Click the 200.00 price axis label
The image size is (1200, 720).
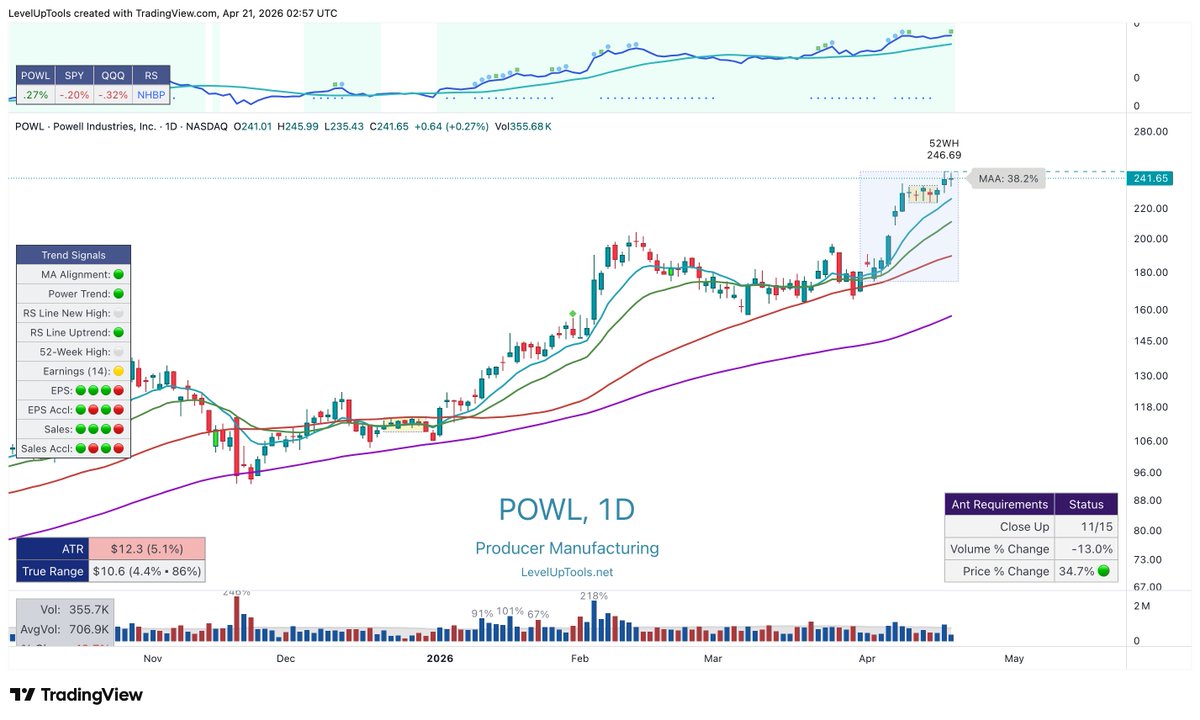(1151, 239)
